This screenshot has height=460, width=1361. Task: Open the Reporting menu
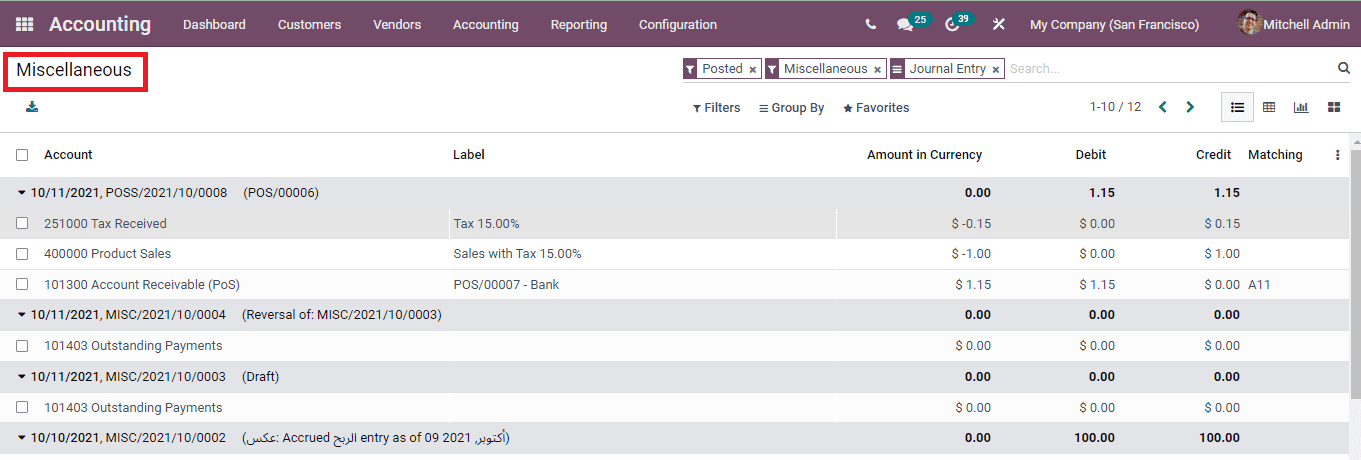[x=579, y=24]
